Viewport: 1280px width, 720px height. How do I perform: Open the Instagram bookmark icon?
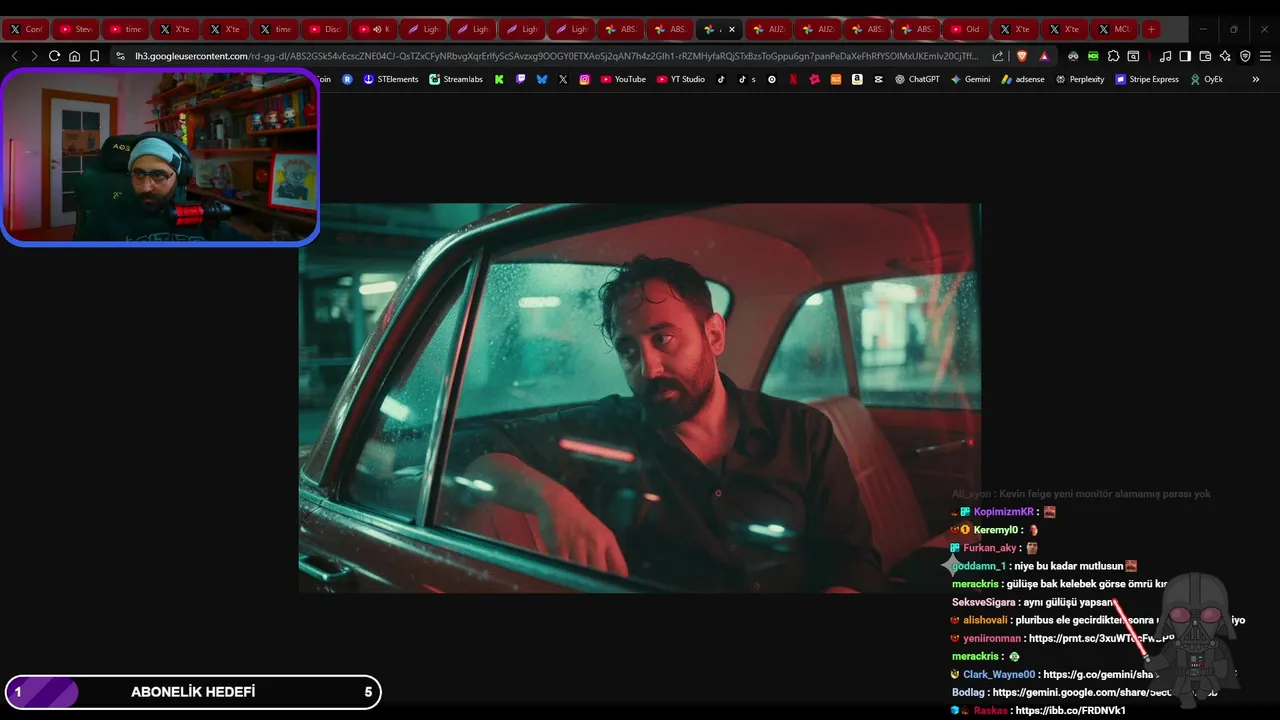[584, 79]
